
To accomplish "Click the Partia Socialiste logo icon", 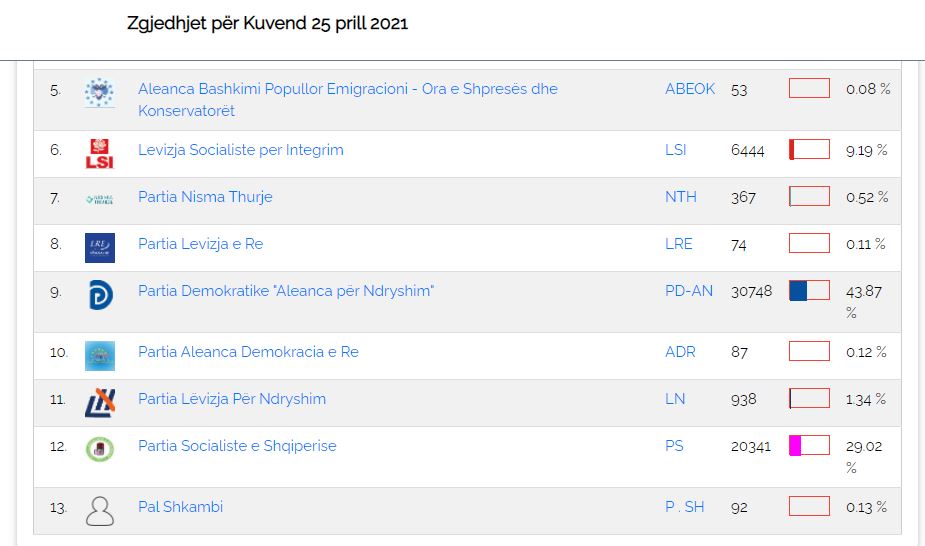I will [x=99, y=449].
